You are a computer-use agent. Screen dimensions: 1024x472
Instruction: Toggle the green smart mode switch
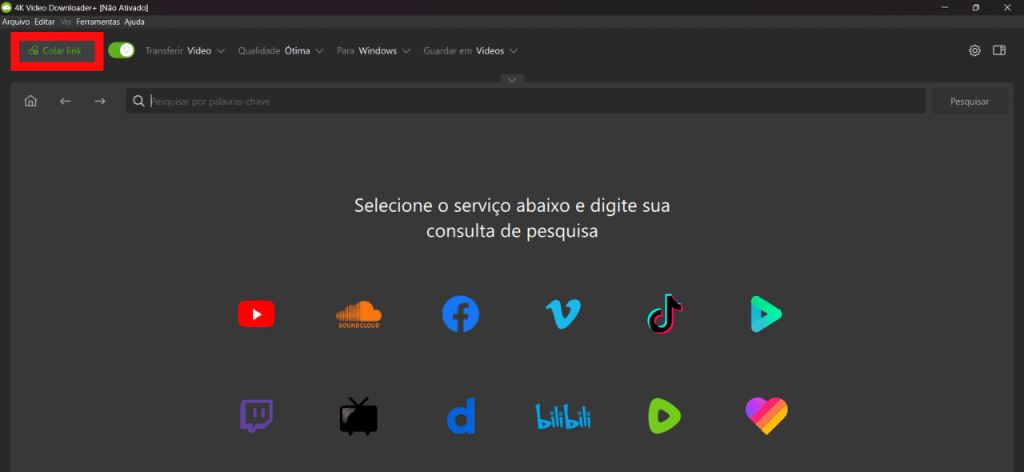pyautogui.click(x=121, y=50)
